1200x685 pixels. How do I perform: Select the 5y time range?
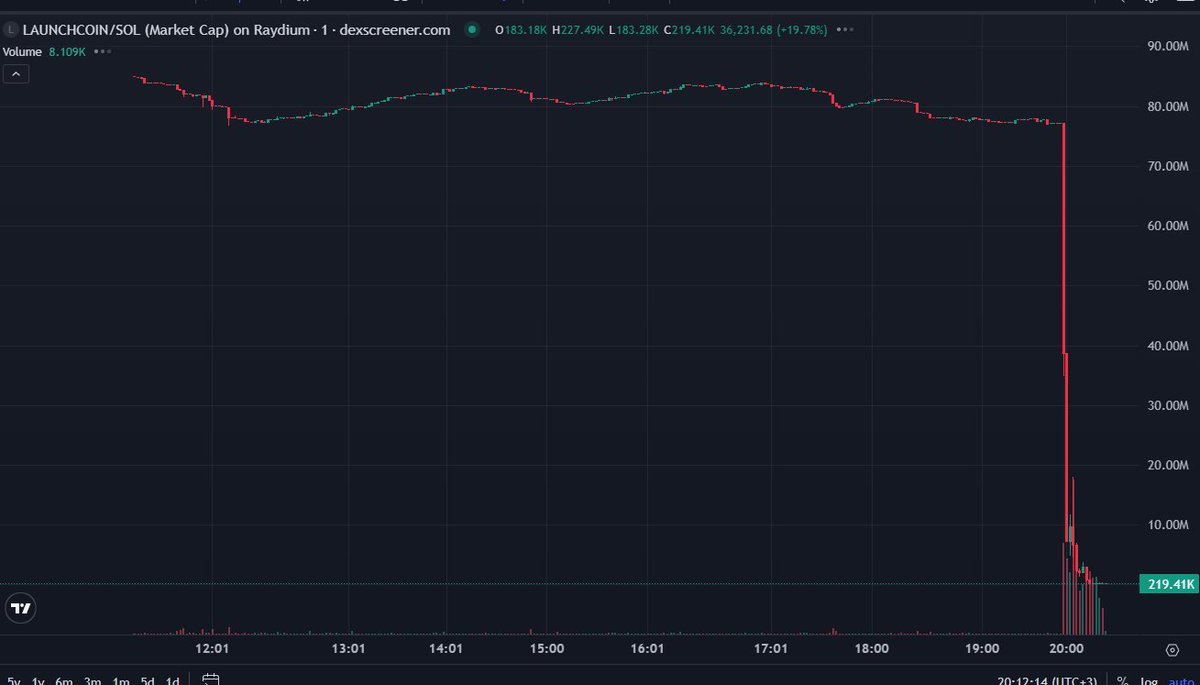coord(12,681)
